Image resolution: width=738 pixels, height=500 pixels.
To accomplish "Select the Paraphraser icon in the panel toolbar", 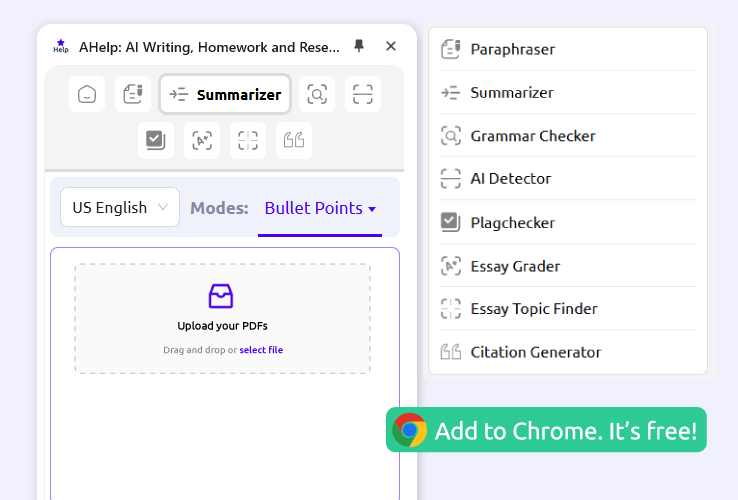I will coord(133,94).
